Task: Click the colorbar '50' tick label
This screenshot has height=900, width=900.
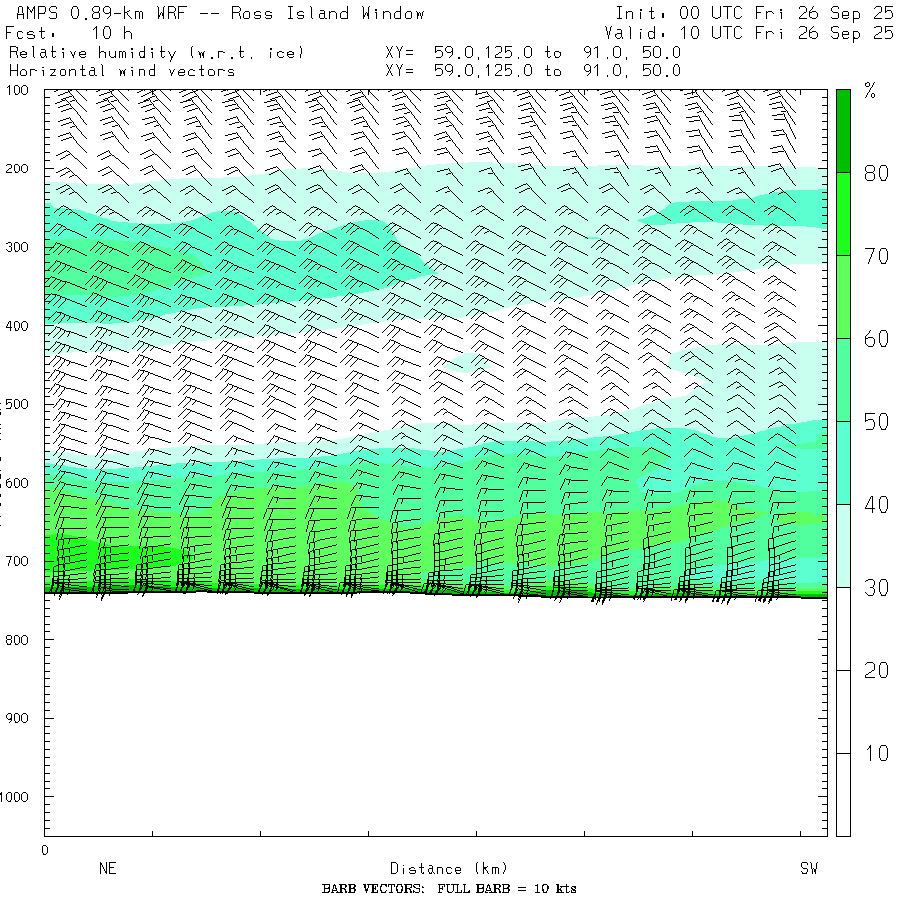Action: tap(876, 422)
